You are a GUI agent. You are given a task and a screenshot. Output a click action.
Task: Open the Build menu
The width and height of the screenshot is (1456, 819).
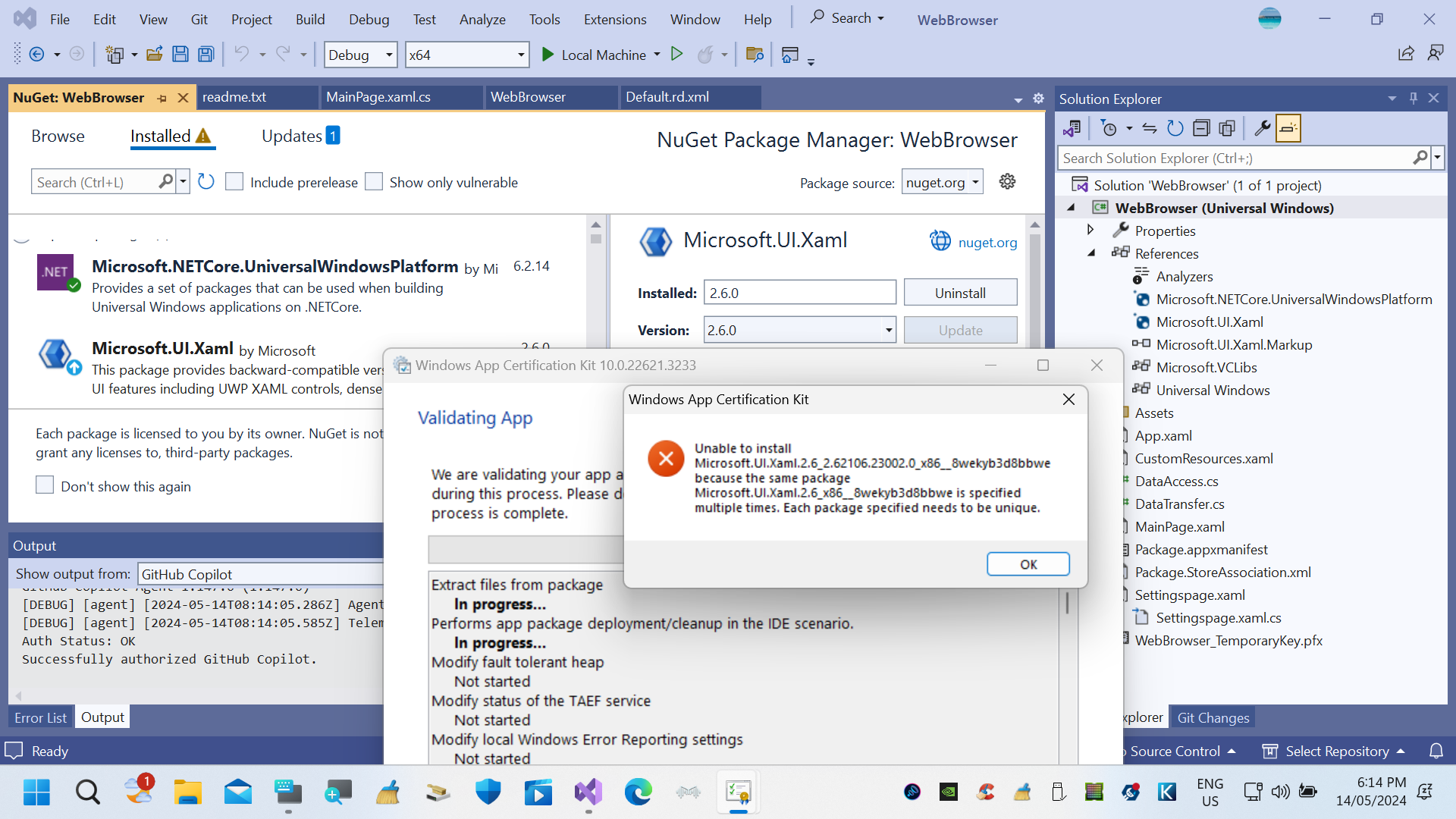click(x=309, y=19)
